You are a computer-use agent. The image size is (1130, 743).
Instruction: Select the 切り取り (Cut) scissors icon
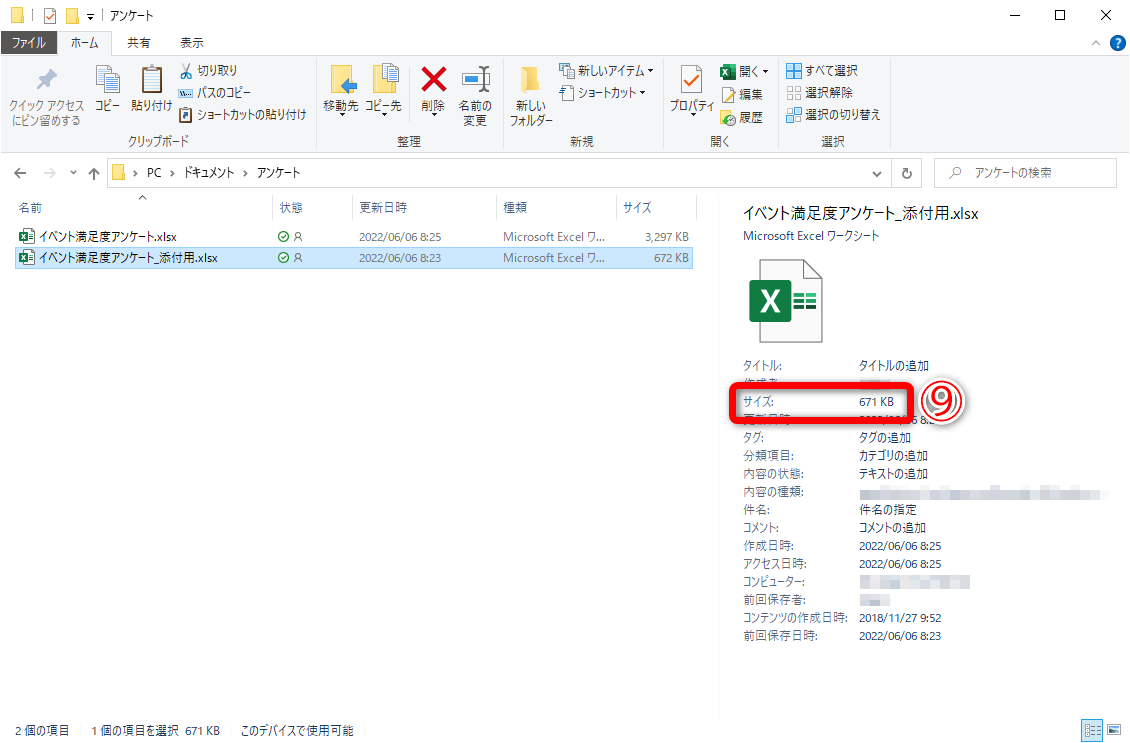(186, 69)
